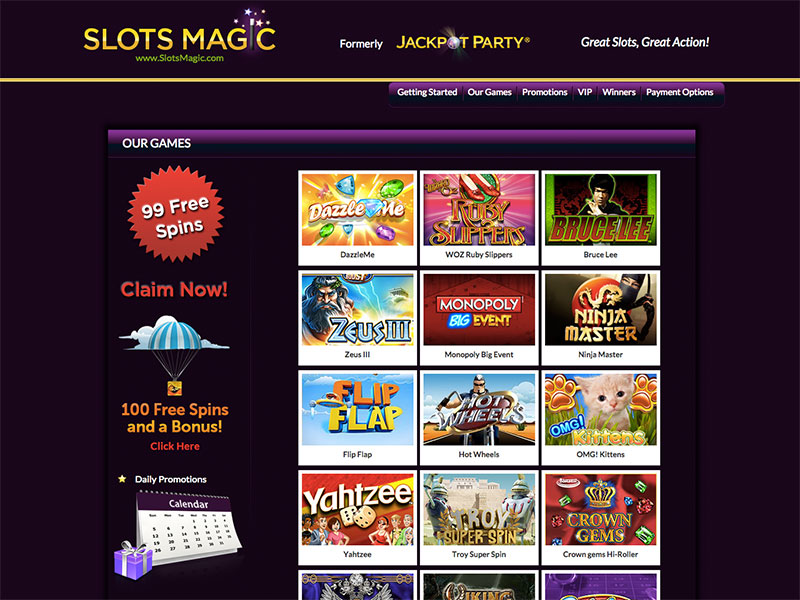This screenshot has width=800, height=600.
Task: Click the Jackpot Party logo
Action: tap(463, 42)
